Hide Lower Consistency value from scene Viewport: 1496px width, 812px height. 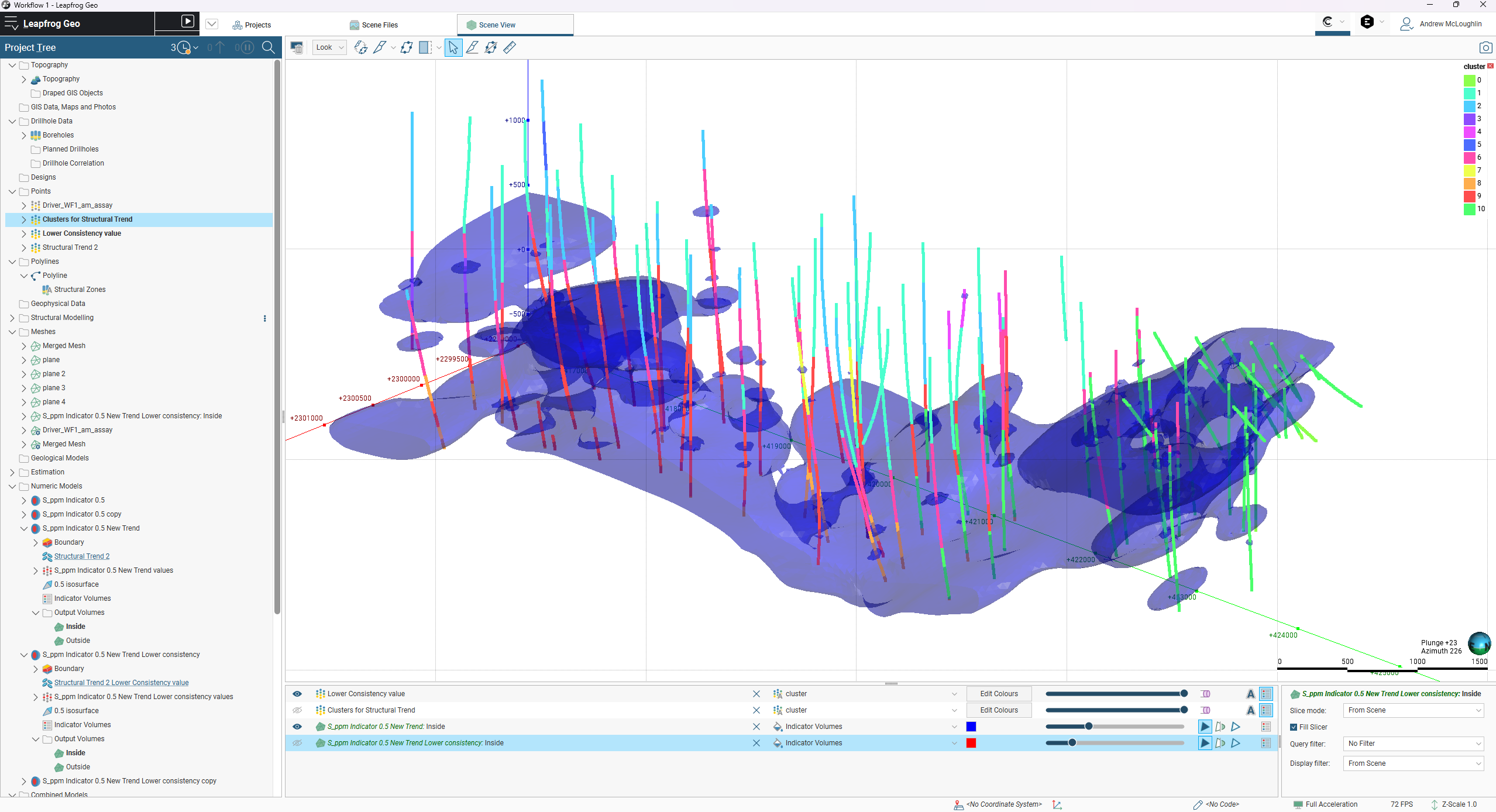pos(297,694)
